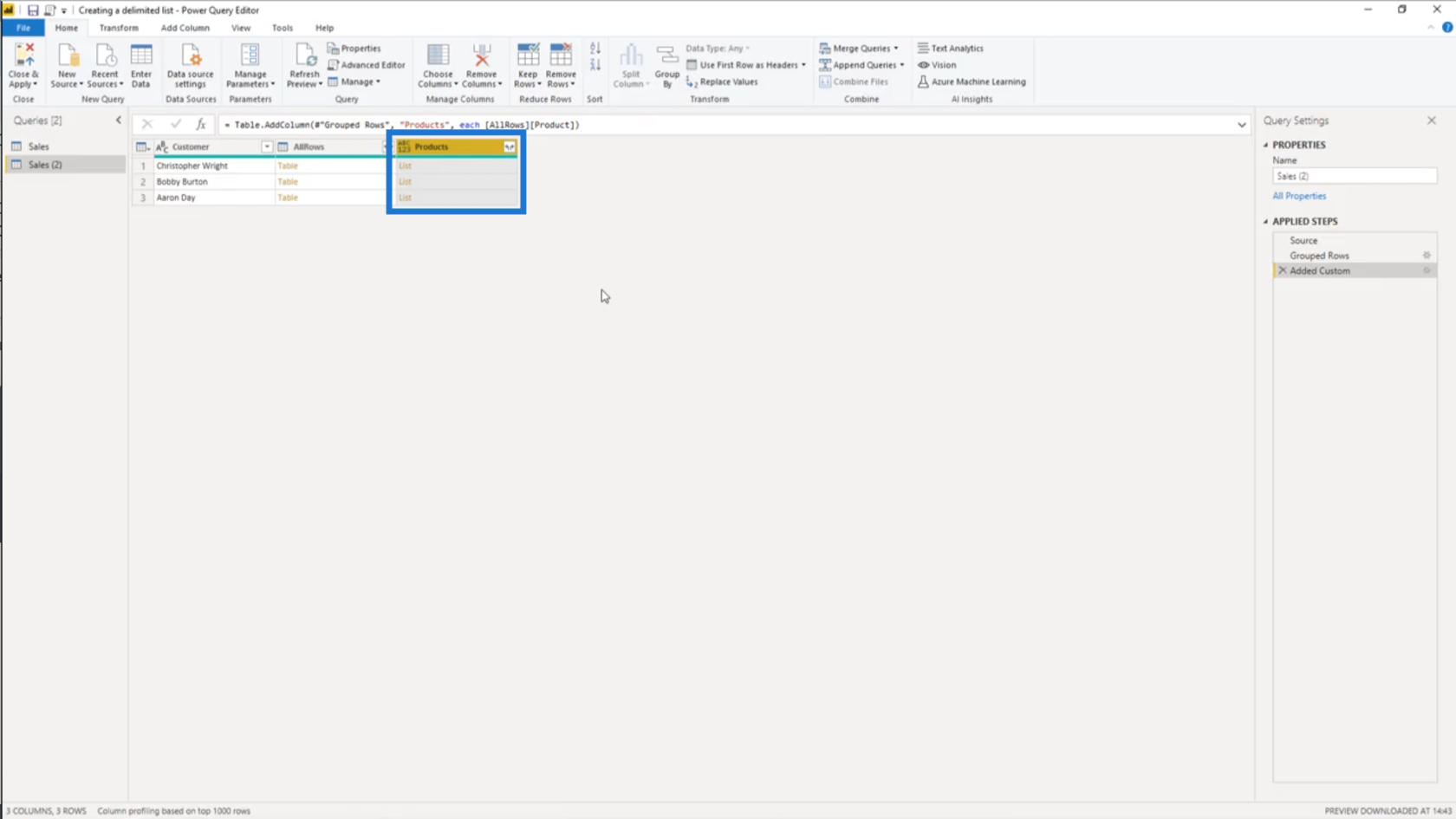Image resolution: width=1456 pixels, height=819 pixels.
Task: Delete the Added Custom step
Action: (1283, 270)
